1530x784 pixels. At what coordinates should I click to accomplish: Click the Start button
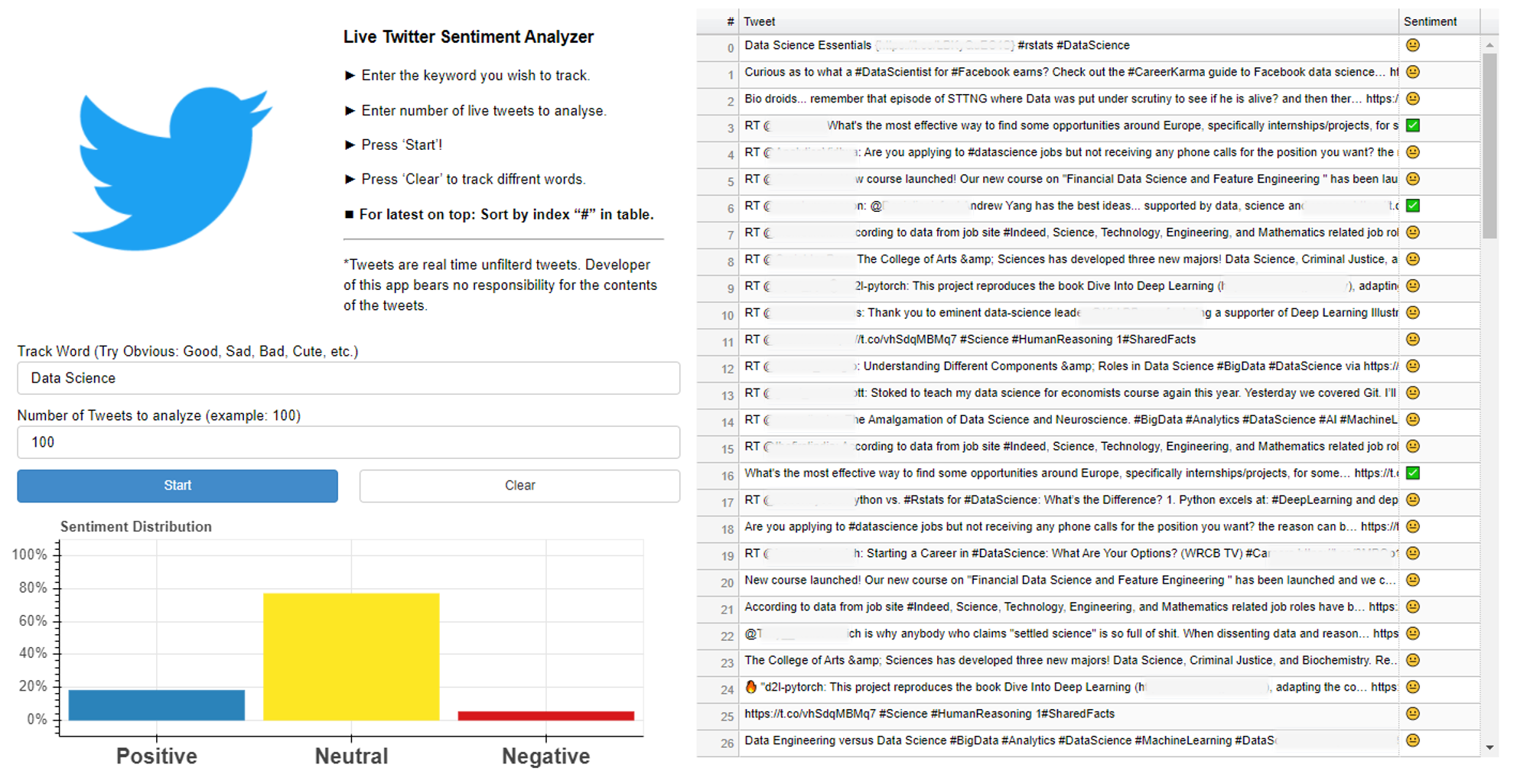pyautogui.click(x=177, y=486)
